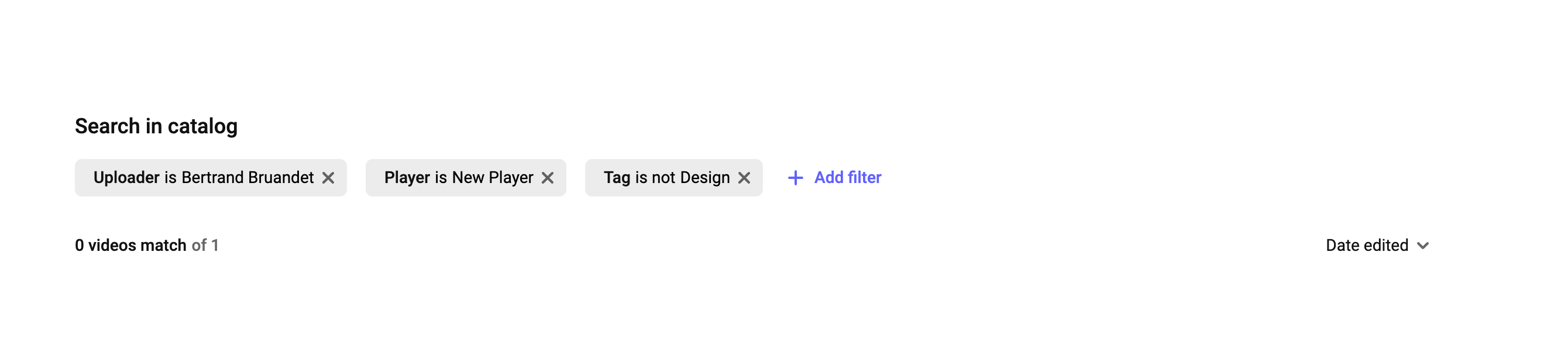Select the New Player value in filter

pyautogui.click(x=493, y=178)
